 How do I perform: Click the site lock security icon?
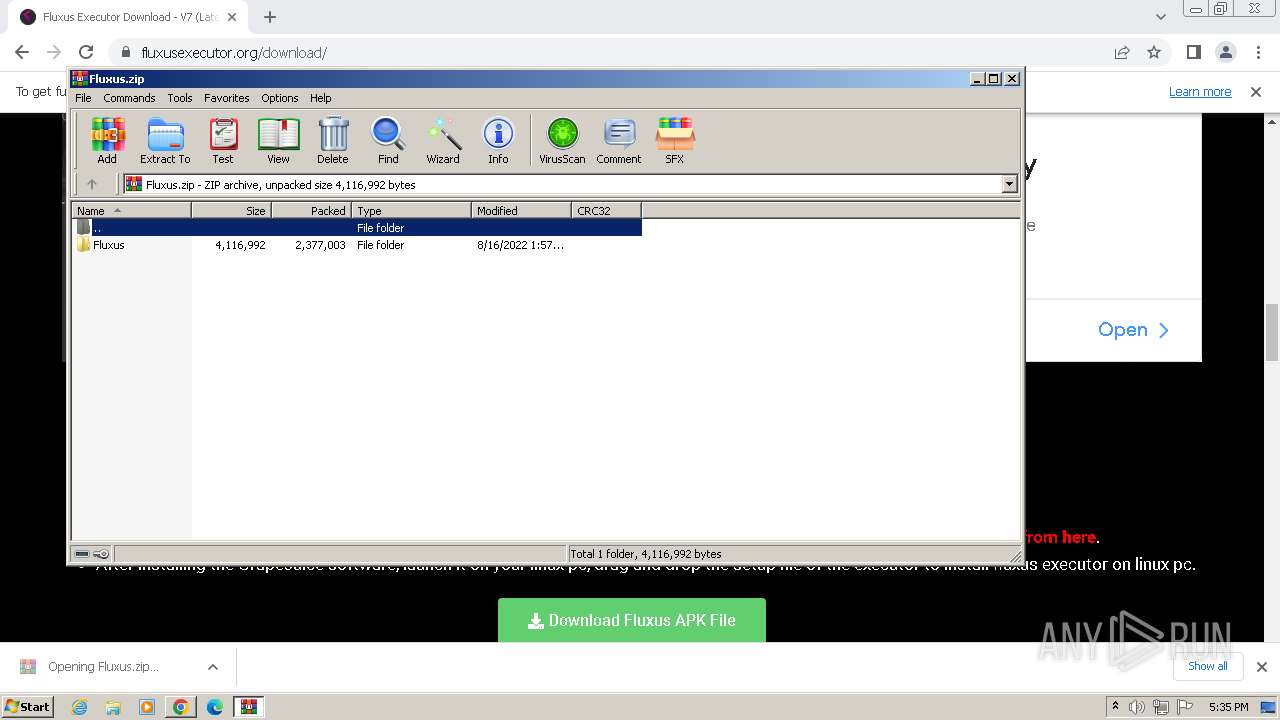(125, 53)
